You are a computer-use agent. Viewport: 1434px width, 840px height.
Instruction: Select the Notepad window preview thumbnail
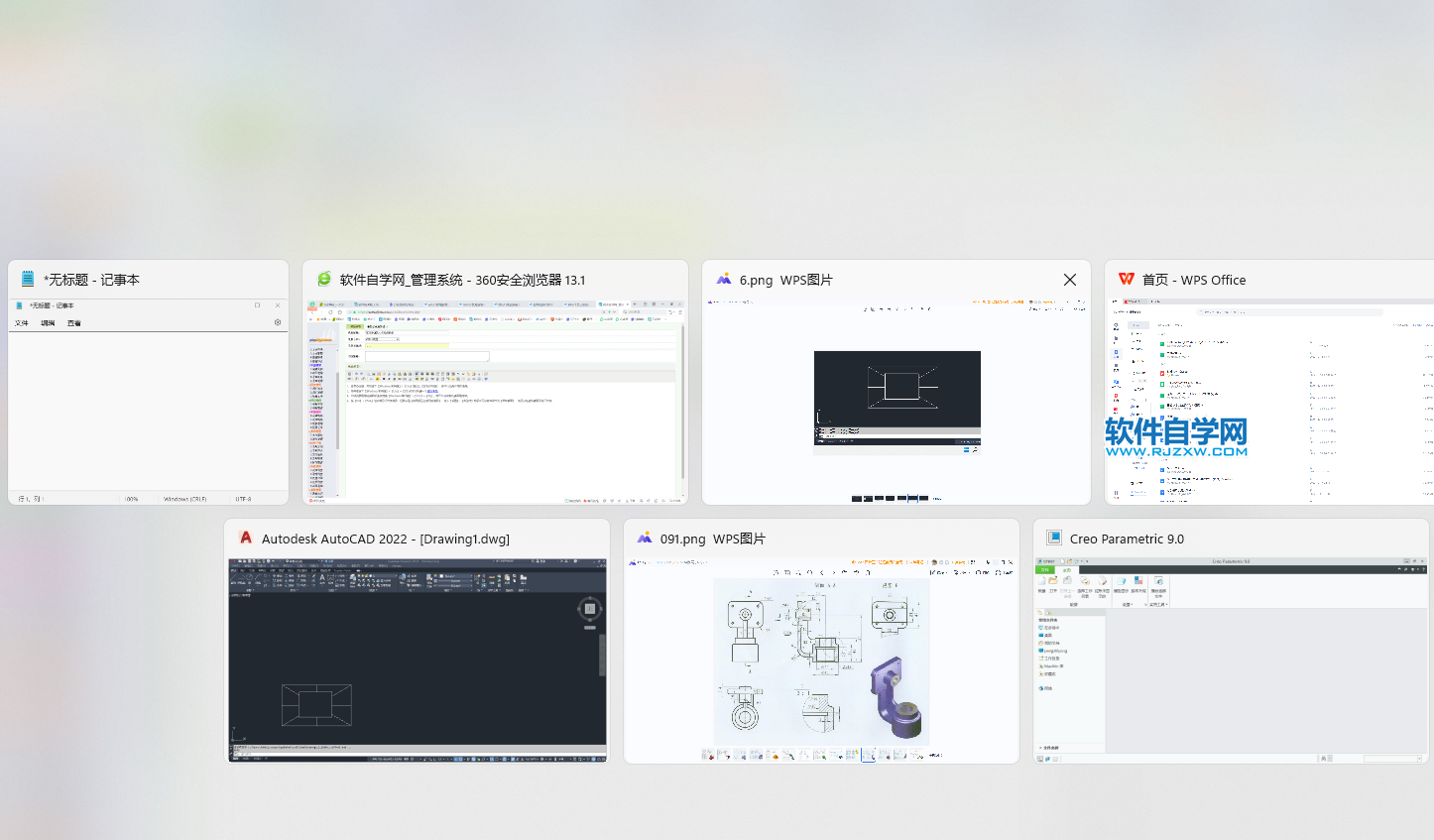click(149, 402)
